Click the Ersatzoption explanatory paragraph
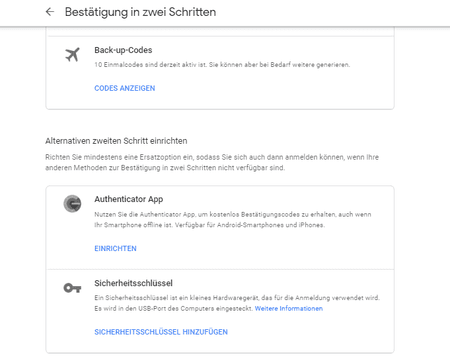The height and width of the screenshot is (361, 450). (212, 162)
